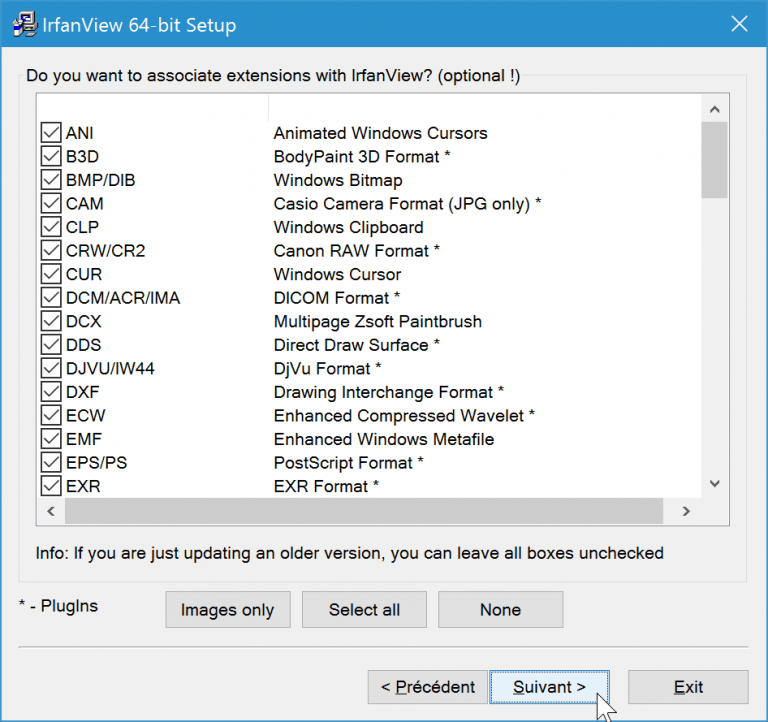Toggle the DJVU/IW44 extension checkbox
This screenshot has height=722, width=768.
(x=51, y=369)
